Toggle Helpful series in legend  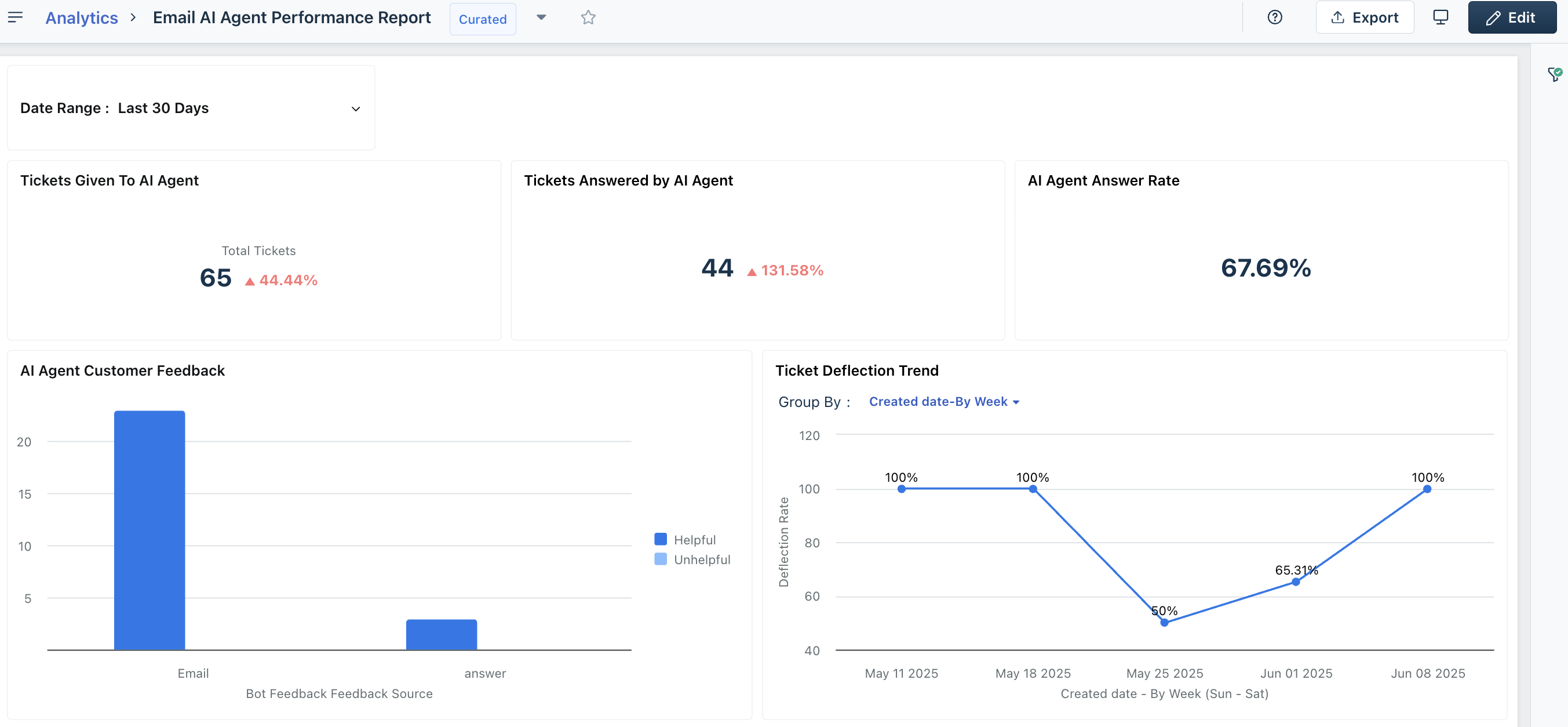(x=695, y=540)
